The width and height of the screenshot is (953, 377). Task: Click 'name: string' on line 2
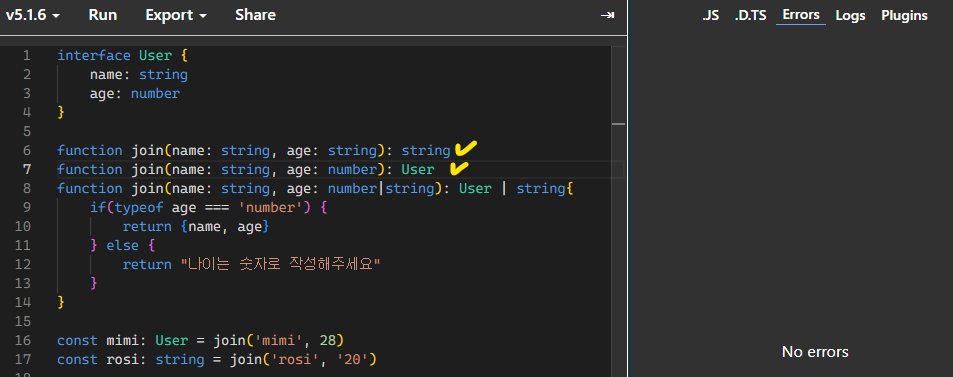coord(139,75)
